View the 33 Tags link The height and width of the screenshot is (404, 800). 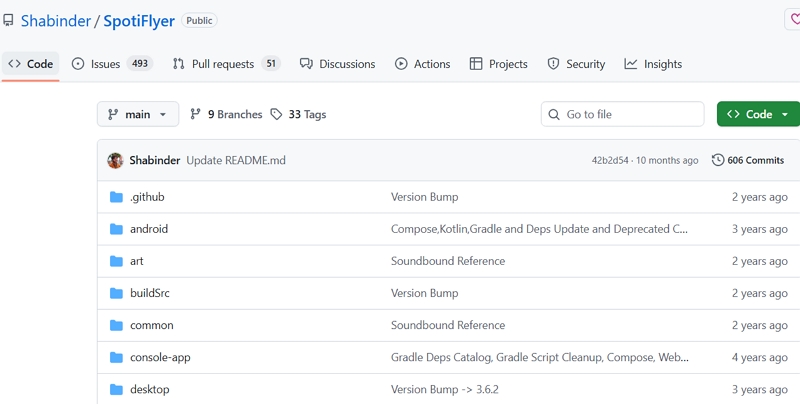pyautogui.click(x=298, y=114)
